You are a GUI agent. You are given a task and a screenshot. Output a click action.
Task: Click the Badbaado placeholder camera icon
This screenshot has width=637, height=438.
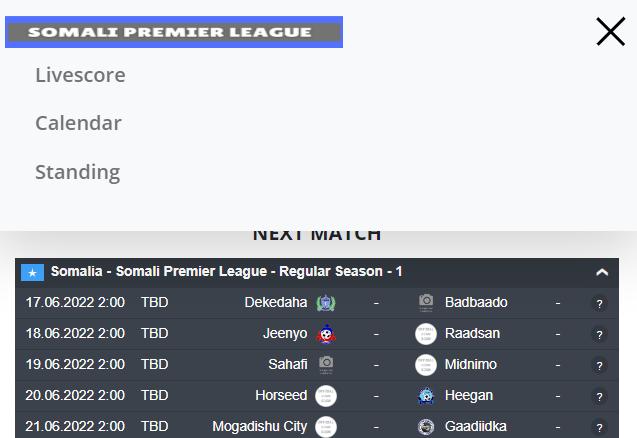point(426,303)
